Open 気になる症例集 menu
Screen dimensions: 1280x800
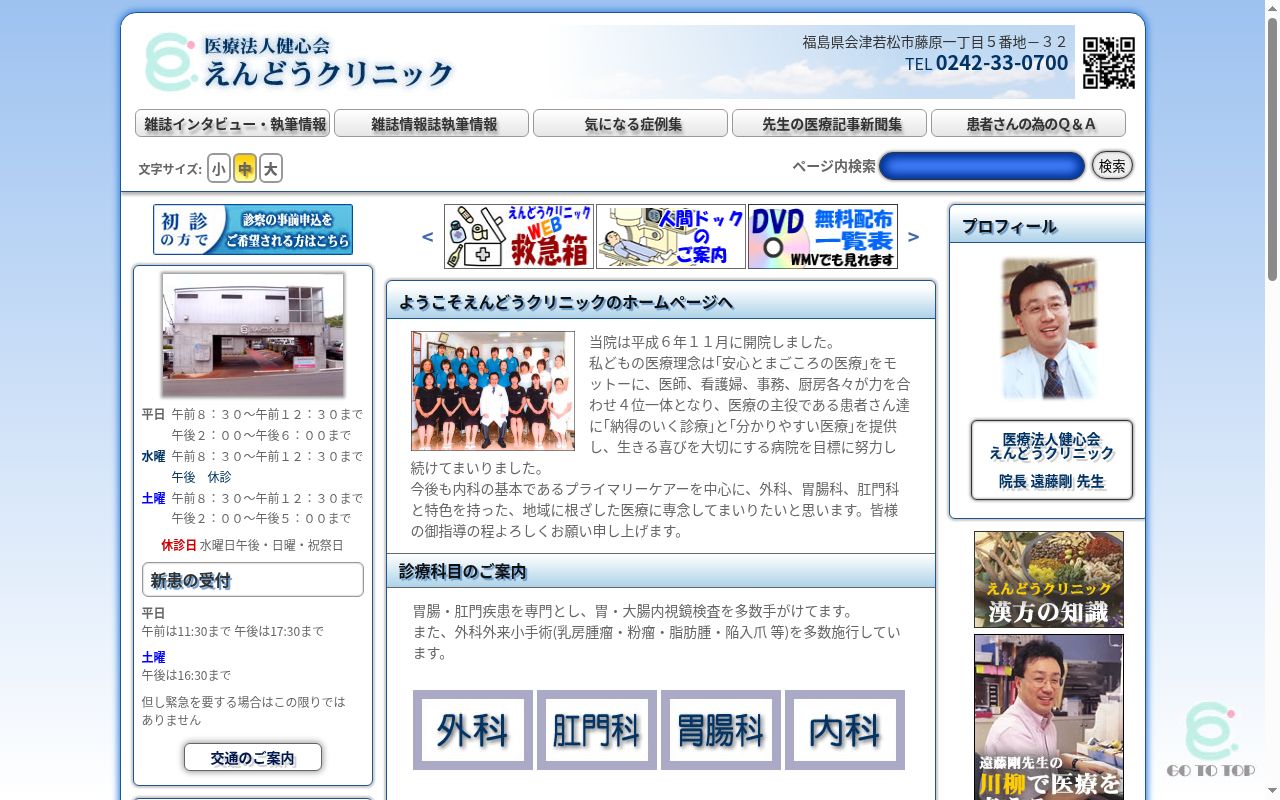coord(630,123)
